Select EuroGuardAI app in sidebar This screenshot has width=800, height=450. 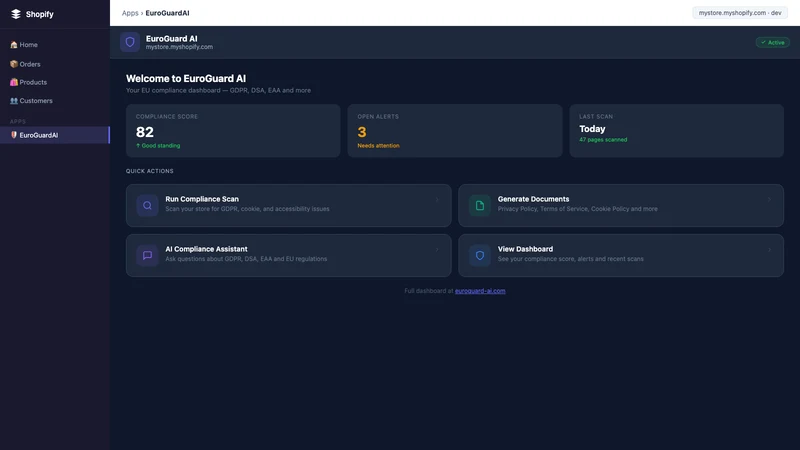tap(55, 135)
